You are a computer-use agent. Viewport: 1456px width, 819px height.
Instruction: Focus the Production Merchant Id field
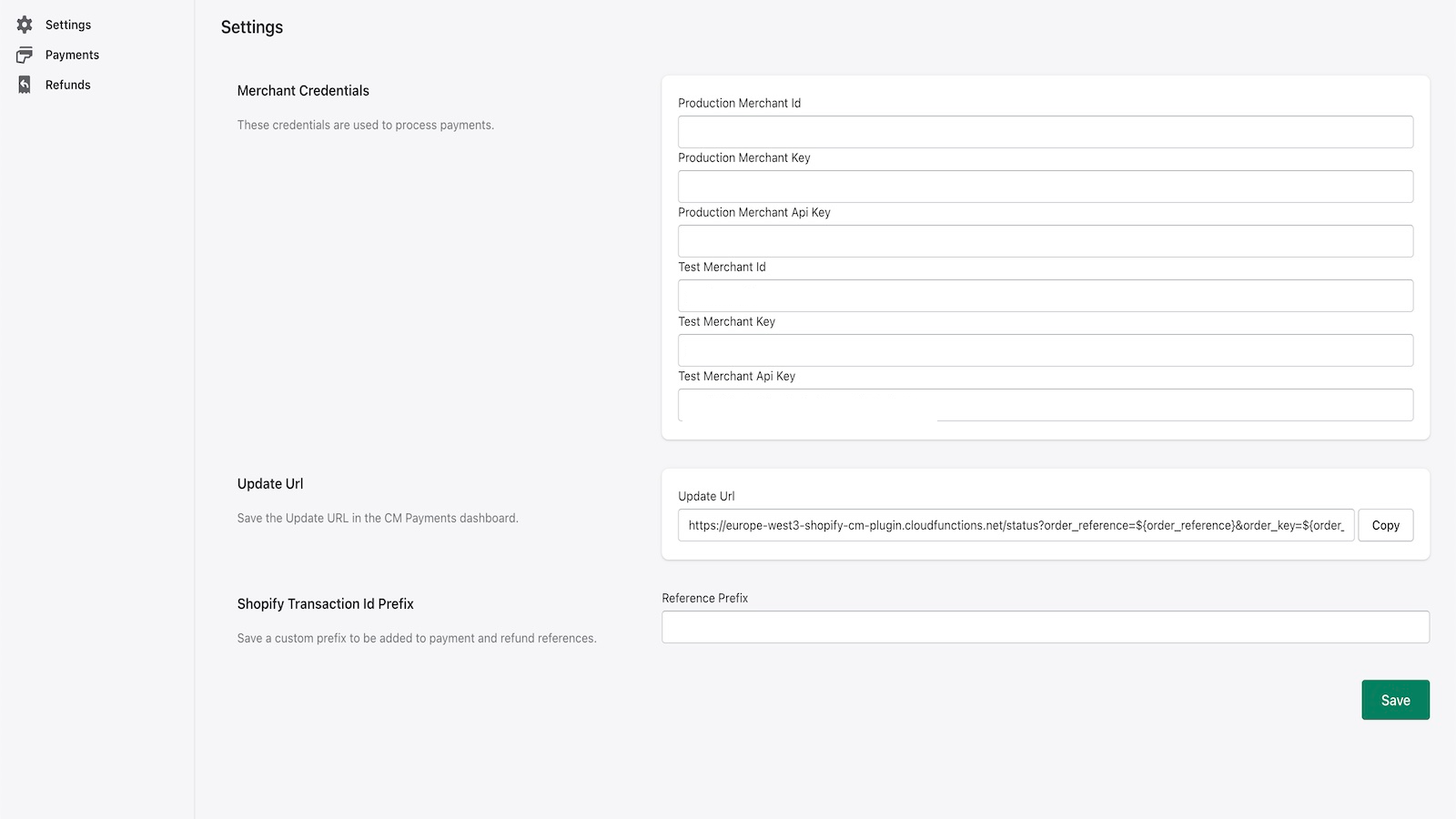[x=1046, y=132]
